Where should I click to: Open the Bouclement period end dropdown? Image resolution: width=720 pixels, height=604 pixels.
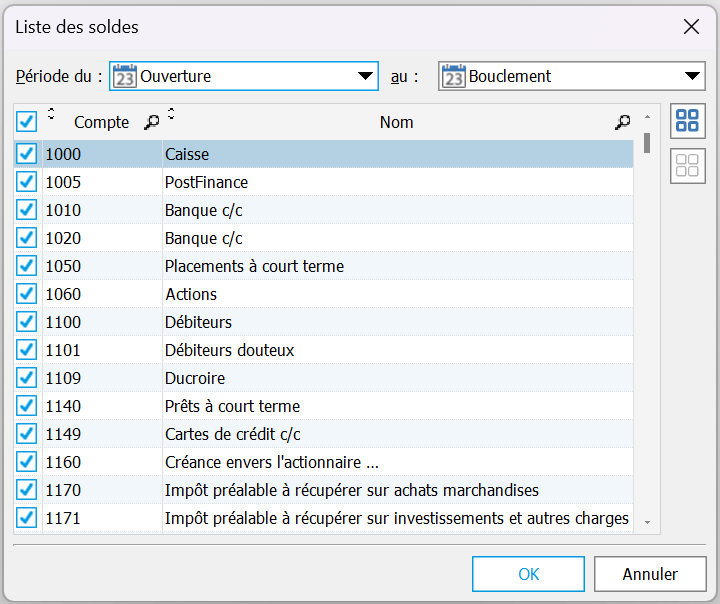tap(693, 76)
